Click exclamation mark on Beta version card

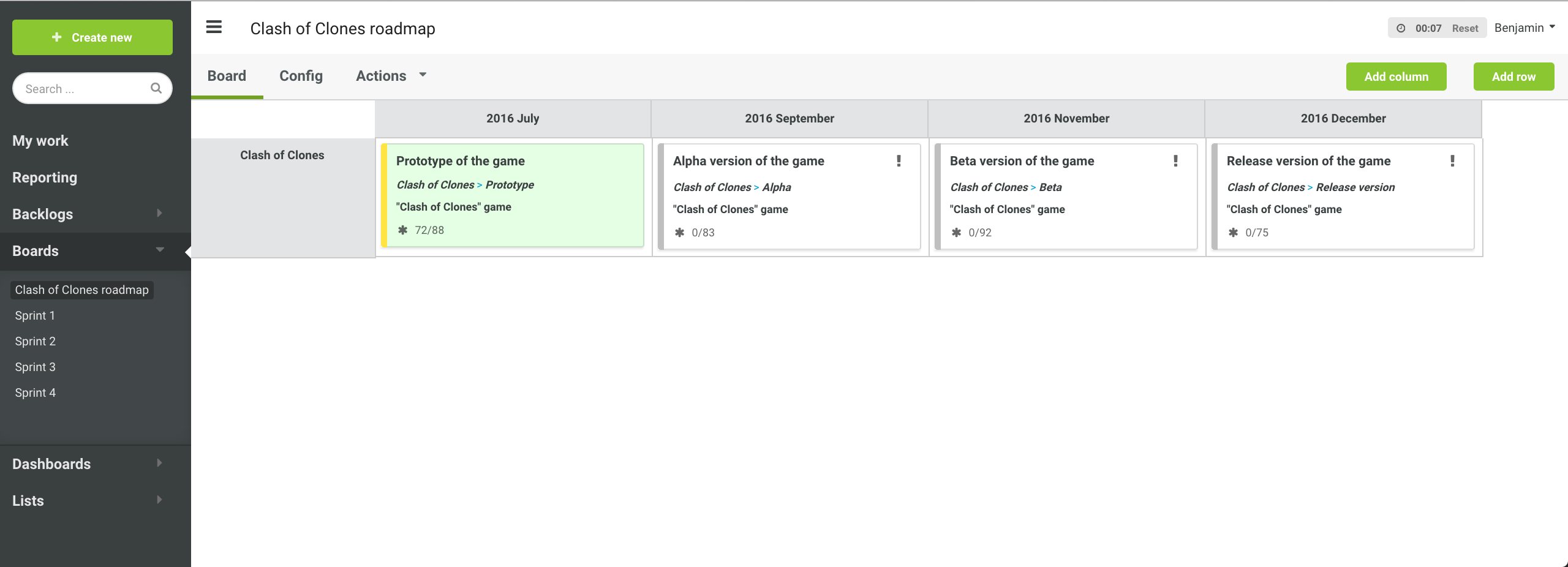(x=1175, y=160)
